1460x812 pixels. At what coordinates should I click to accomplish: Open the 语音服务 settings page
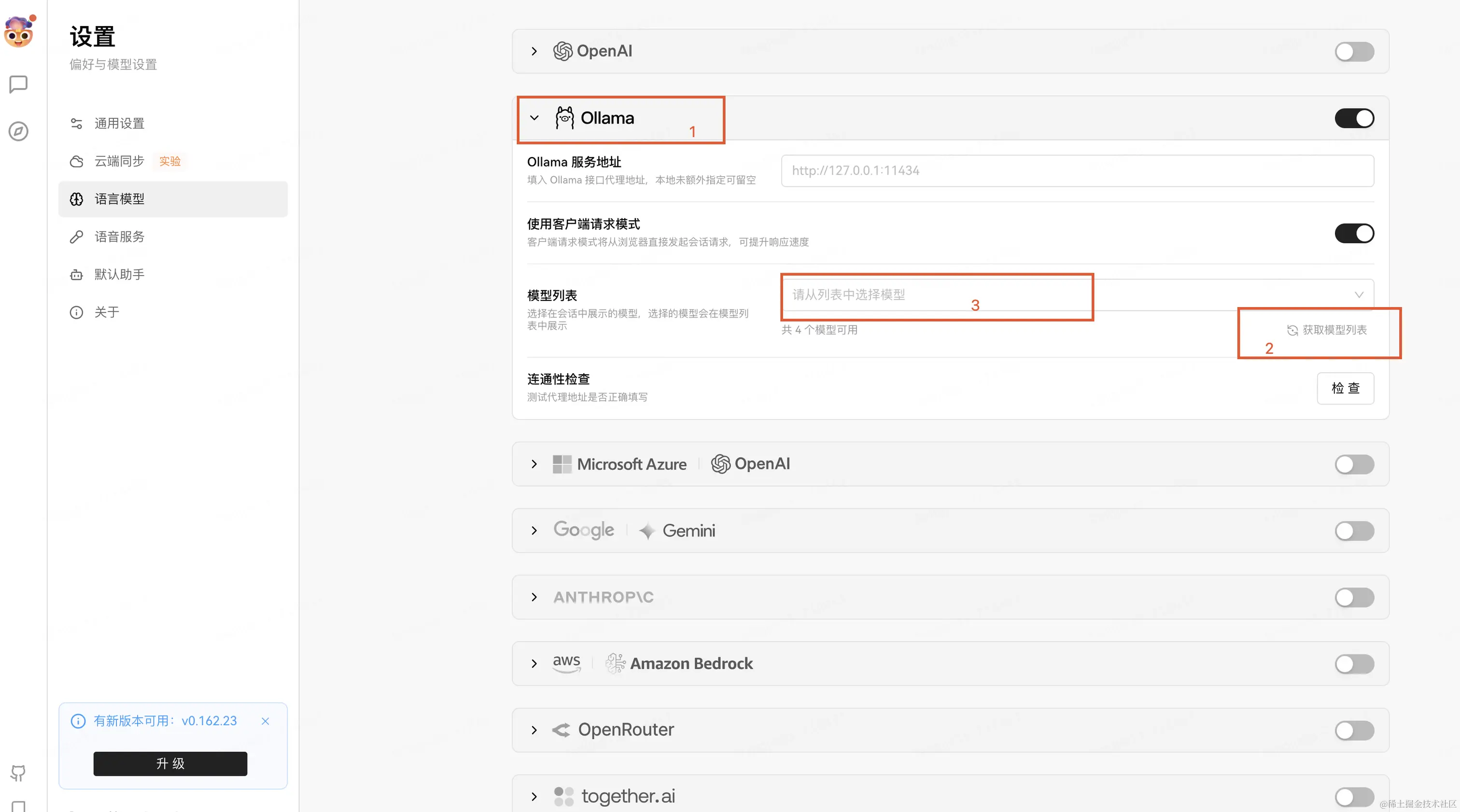point(119,237)
